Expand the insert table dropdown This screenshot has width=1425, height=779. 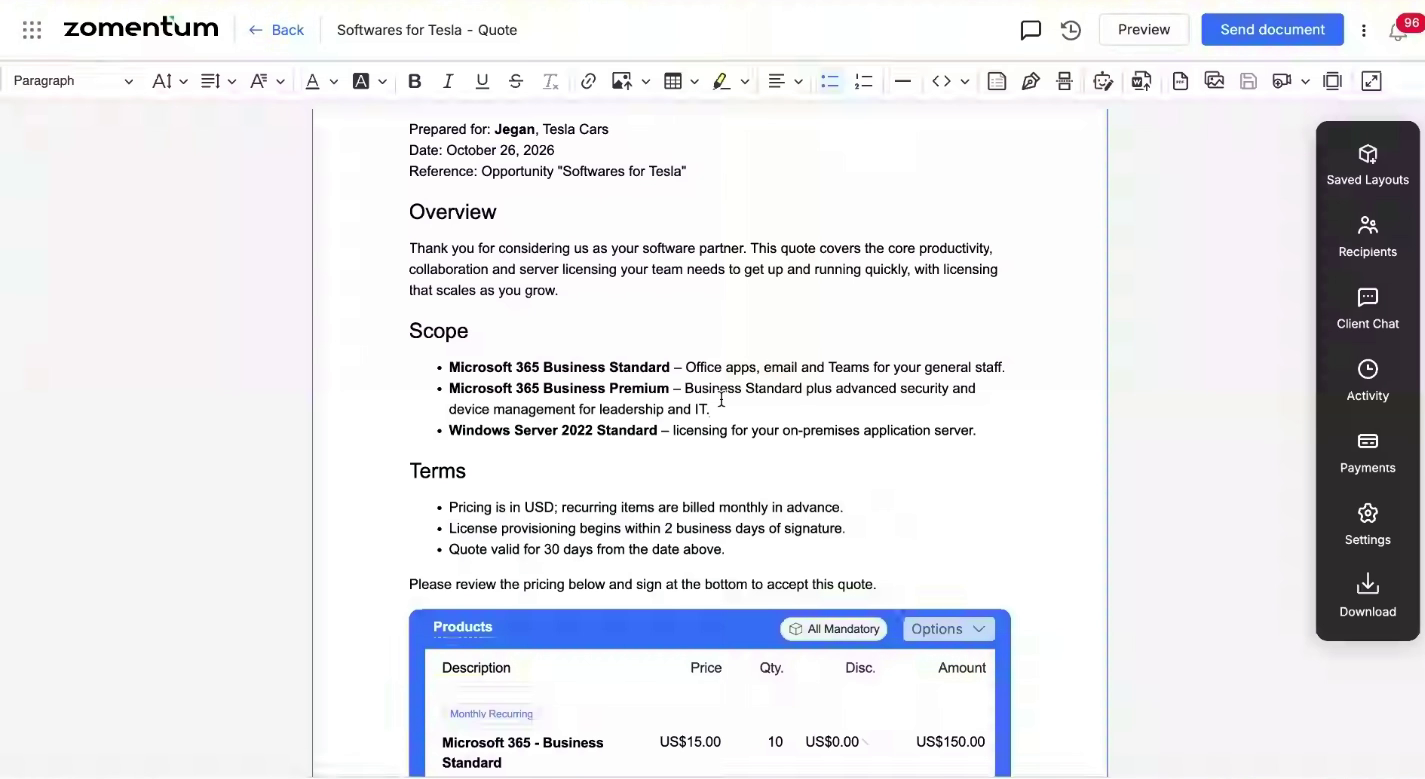(695, 81)
